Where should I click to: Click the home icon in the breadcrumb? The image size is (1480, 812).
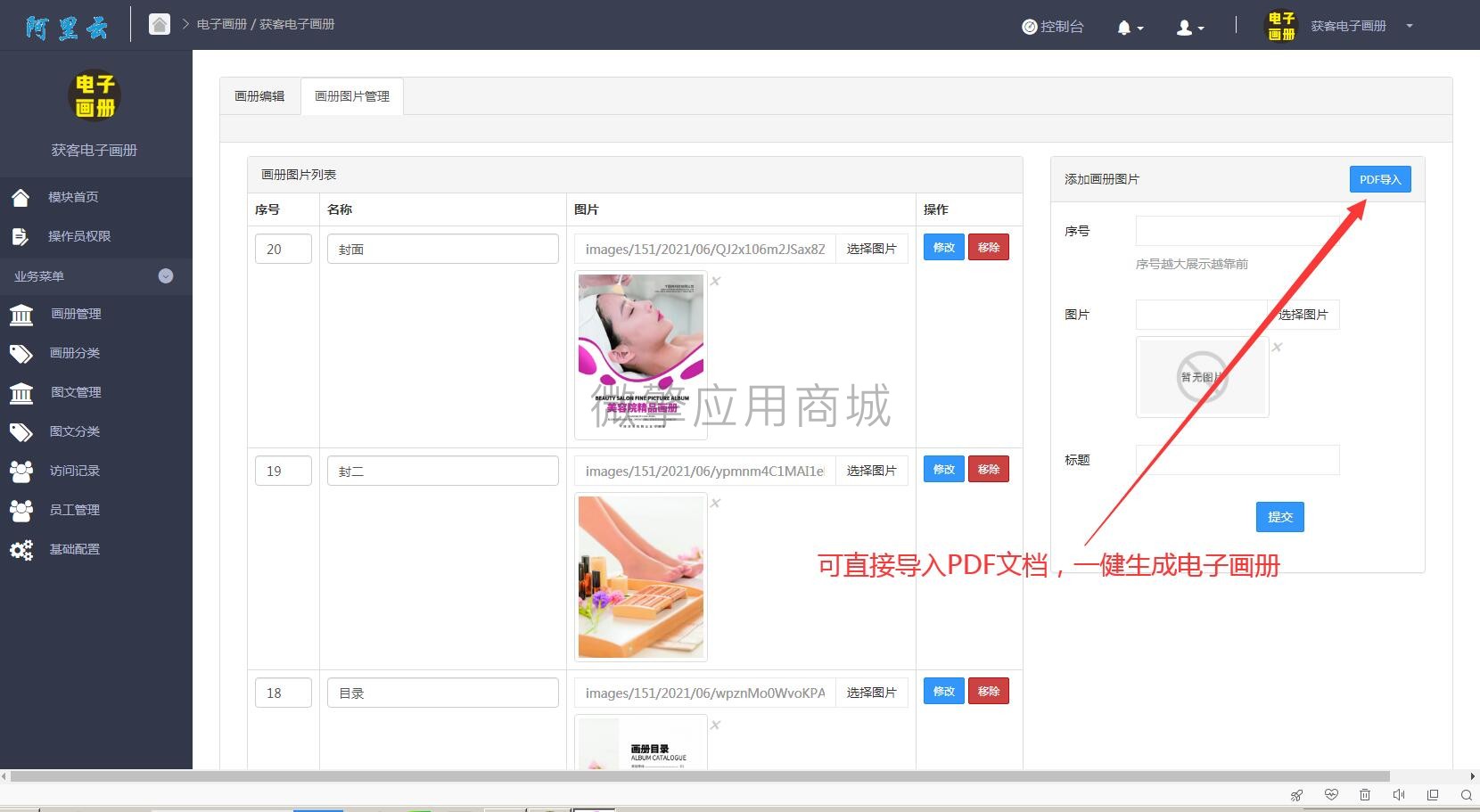(x=160, y=24)
